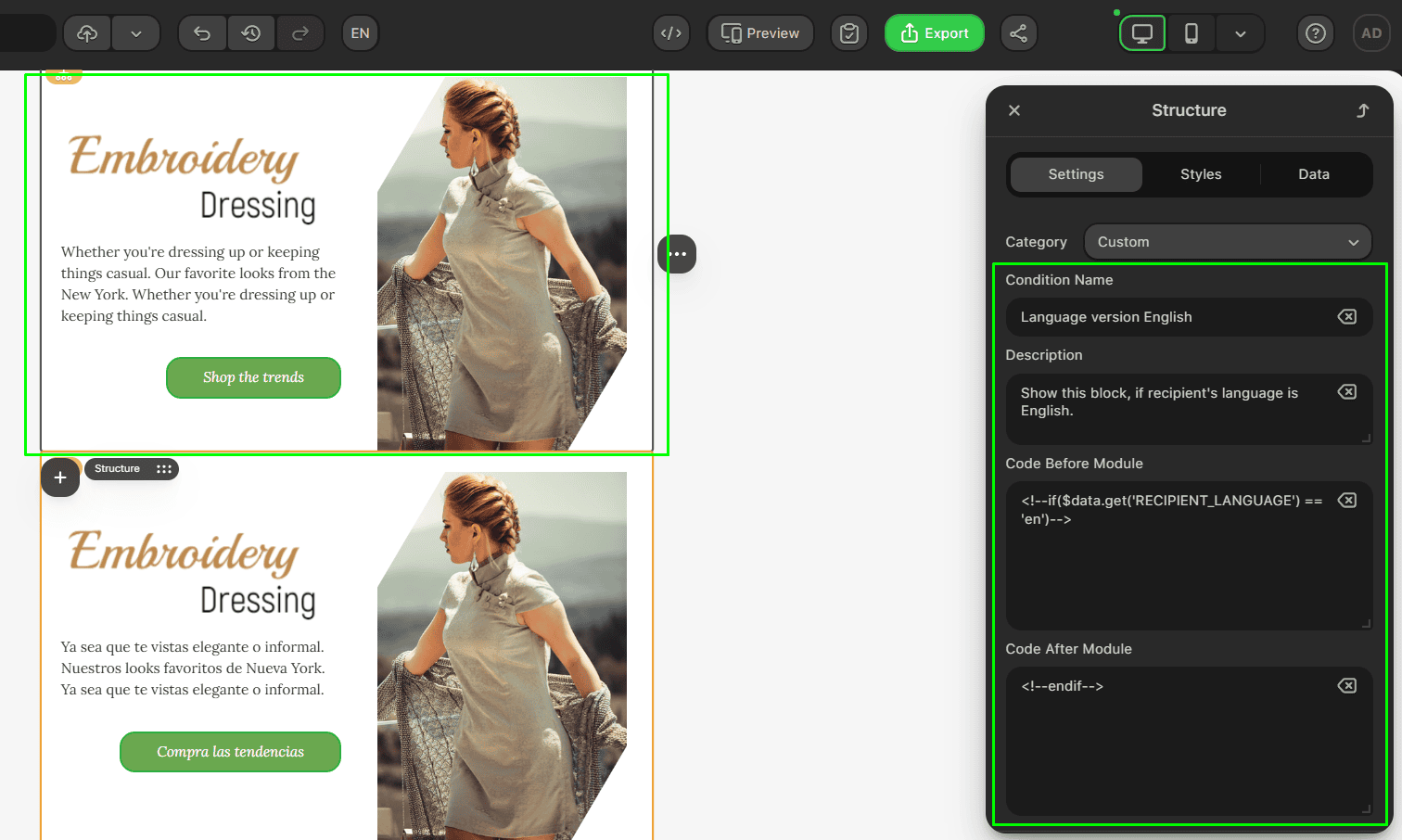Open the help question mark icon
1402x840 pixels.
pos(1315,33)
